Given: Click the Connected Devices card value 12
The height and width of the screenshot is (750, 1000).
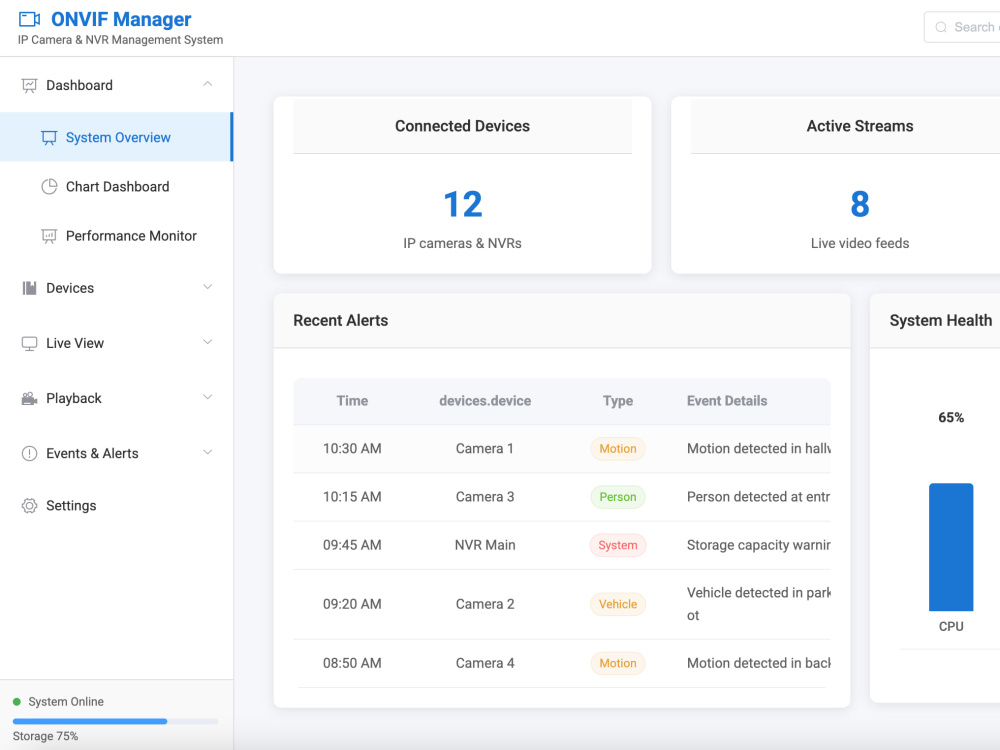Looking at the screenshot, I should point(462,204).
